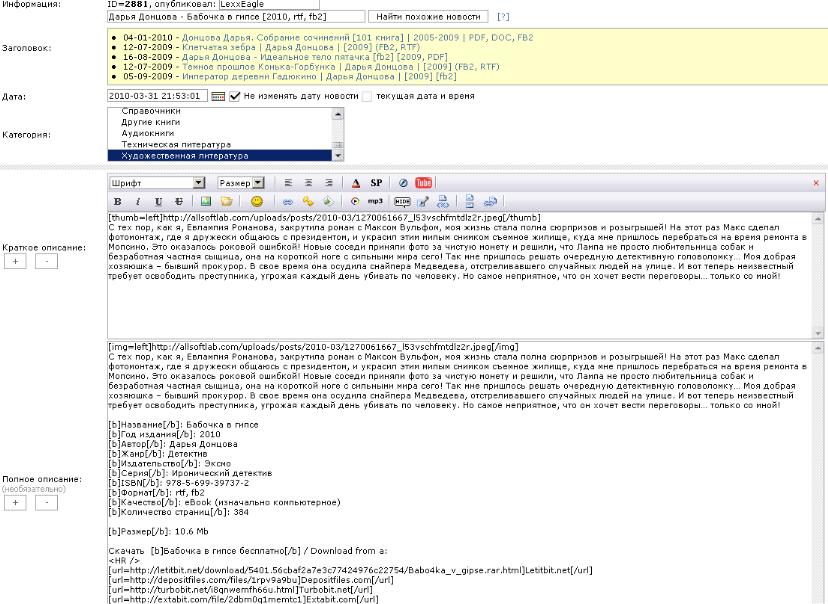Open the upload folder icon

point(227,201)
